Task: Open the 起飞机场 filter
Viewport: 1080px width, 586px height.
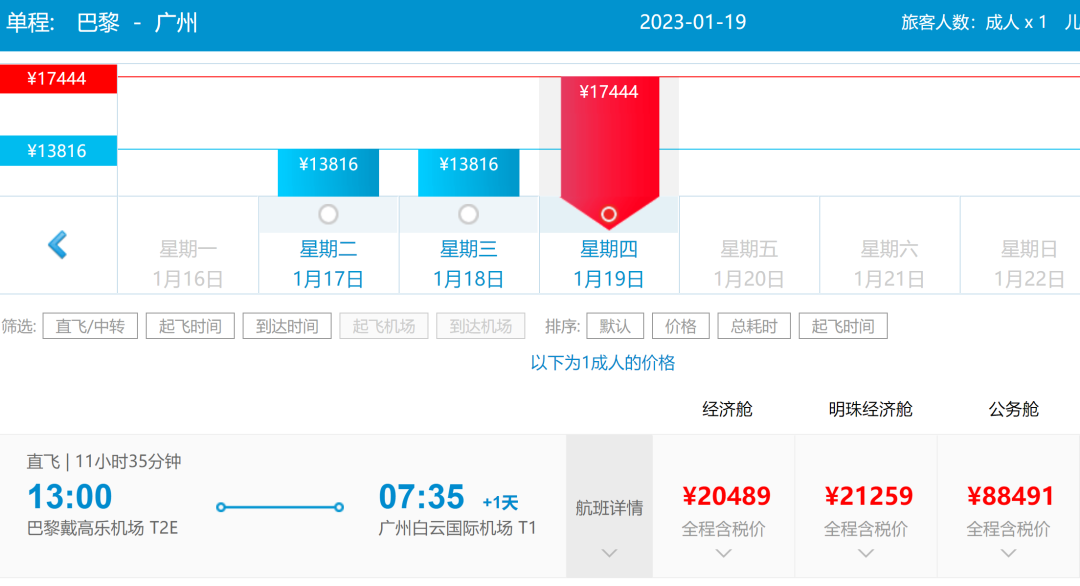Action: (384, 326)
